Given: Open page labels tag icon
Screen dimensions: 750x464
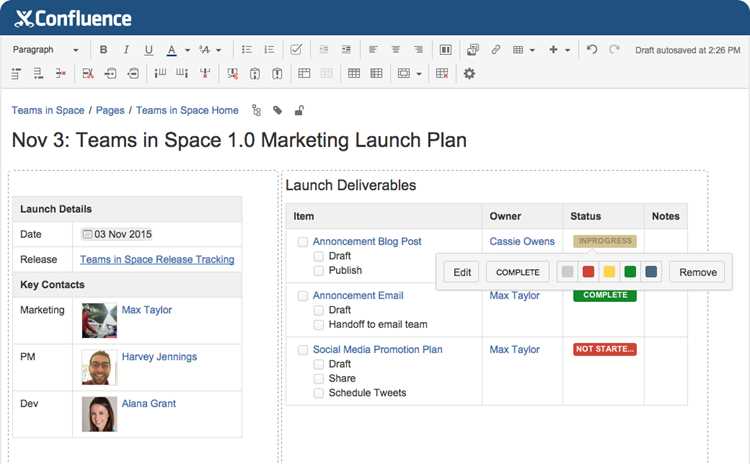Looking at the screenshot, I should (277, 110).
